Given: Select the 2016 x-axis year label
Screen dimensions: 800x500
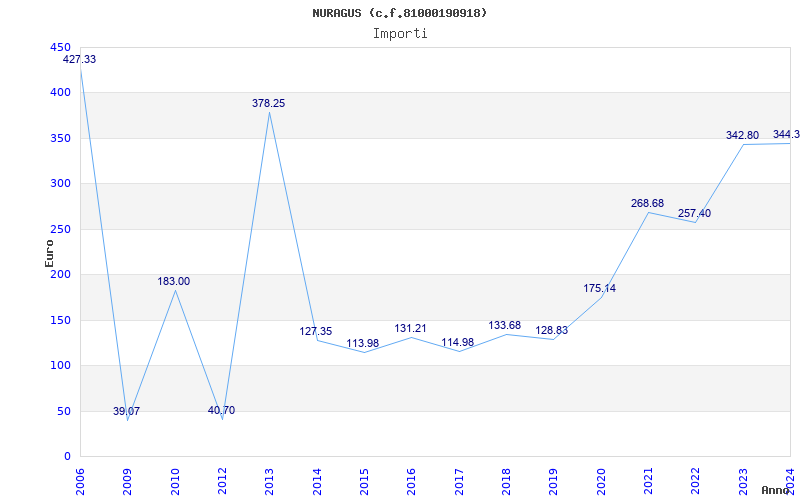Looking at the screenshot, I should pos(412,482).
